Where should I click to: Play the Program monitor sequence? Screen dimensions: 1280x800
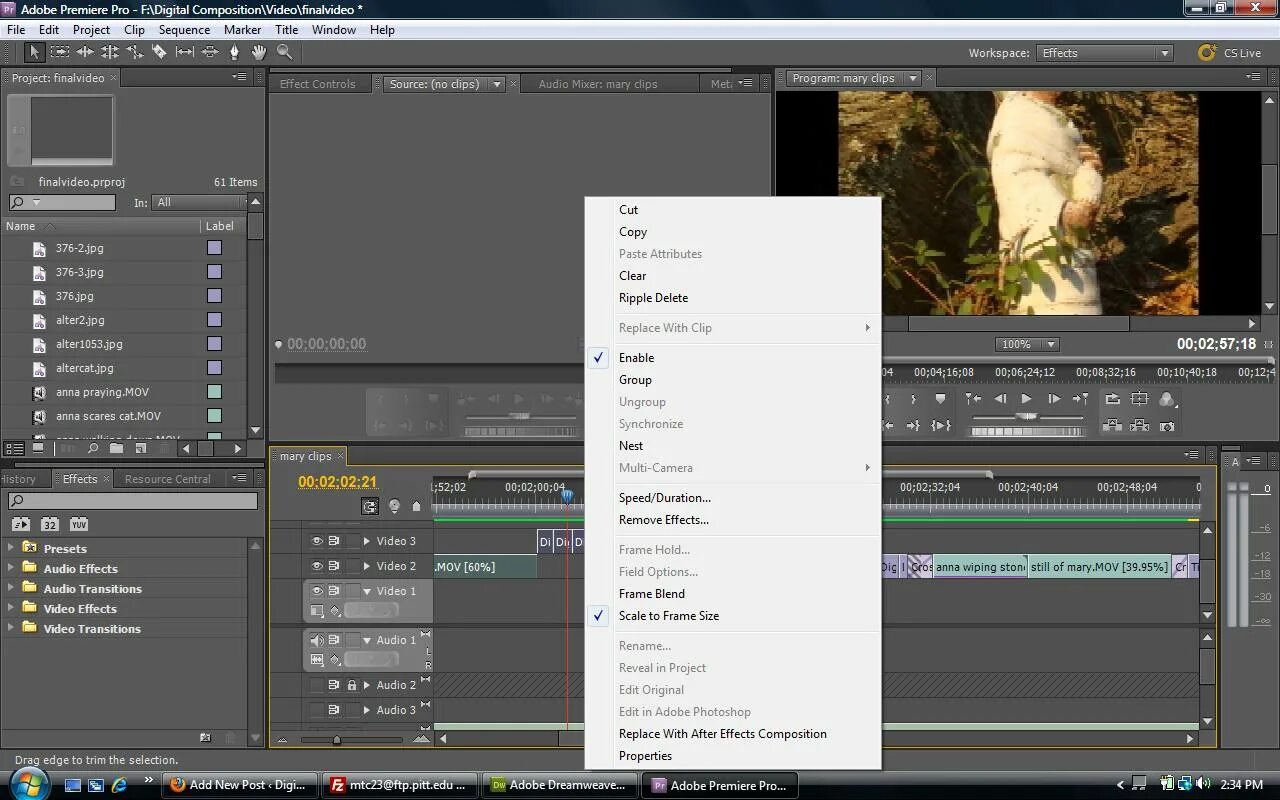(1026, 399)
